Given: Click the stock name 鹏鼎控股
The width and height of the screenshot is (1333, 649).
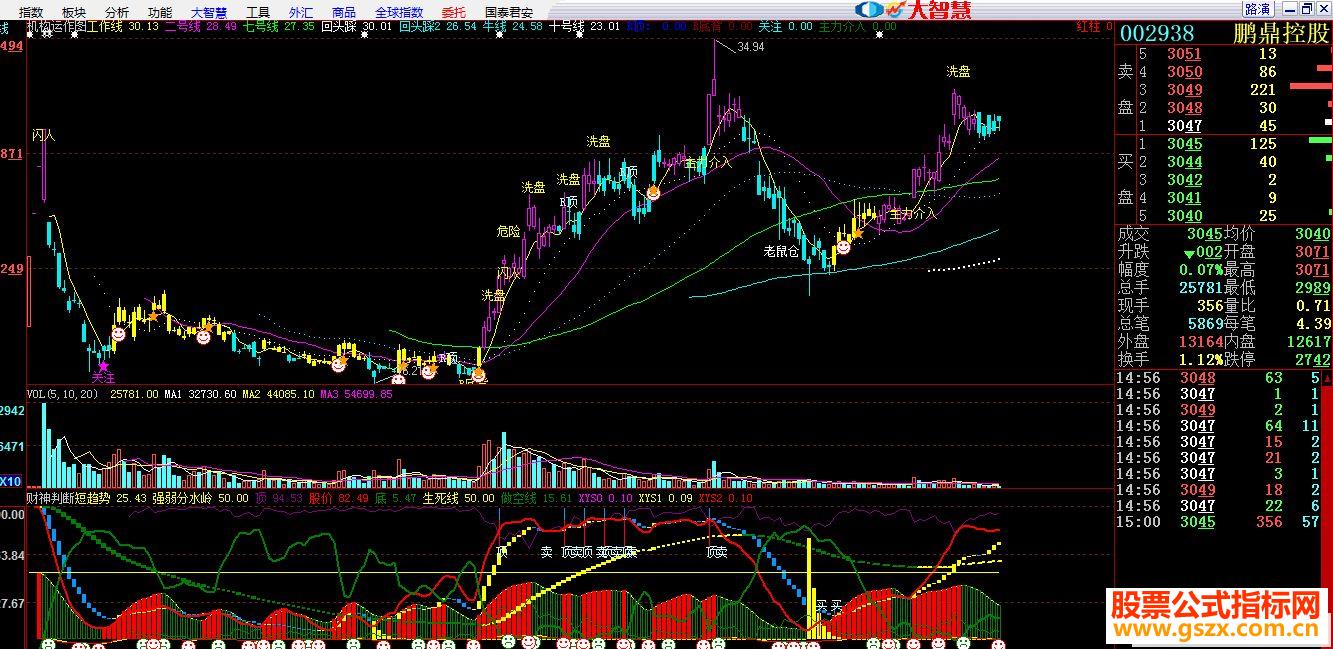Looking at the screenshot, I should (1283, 34).
